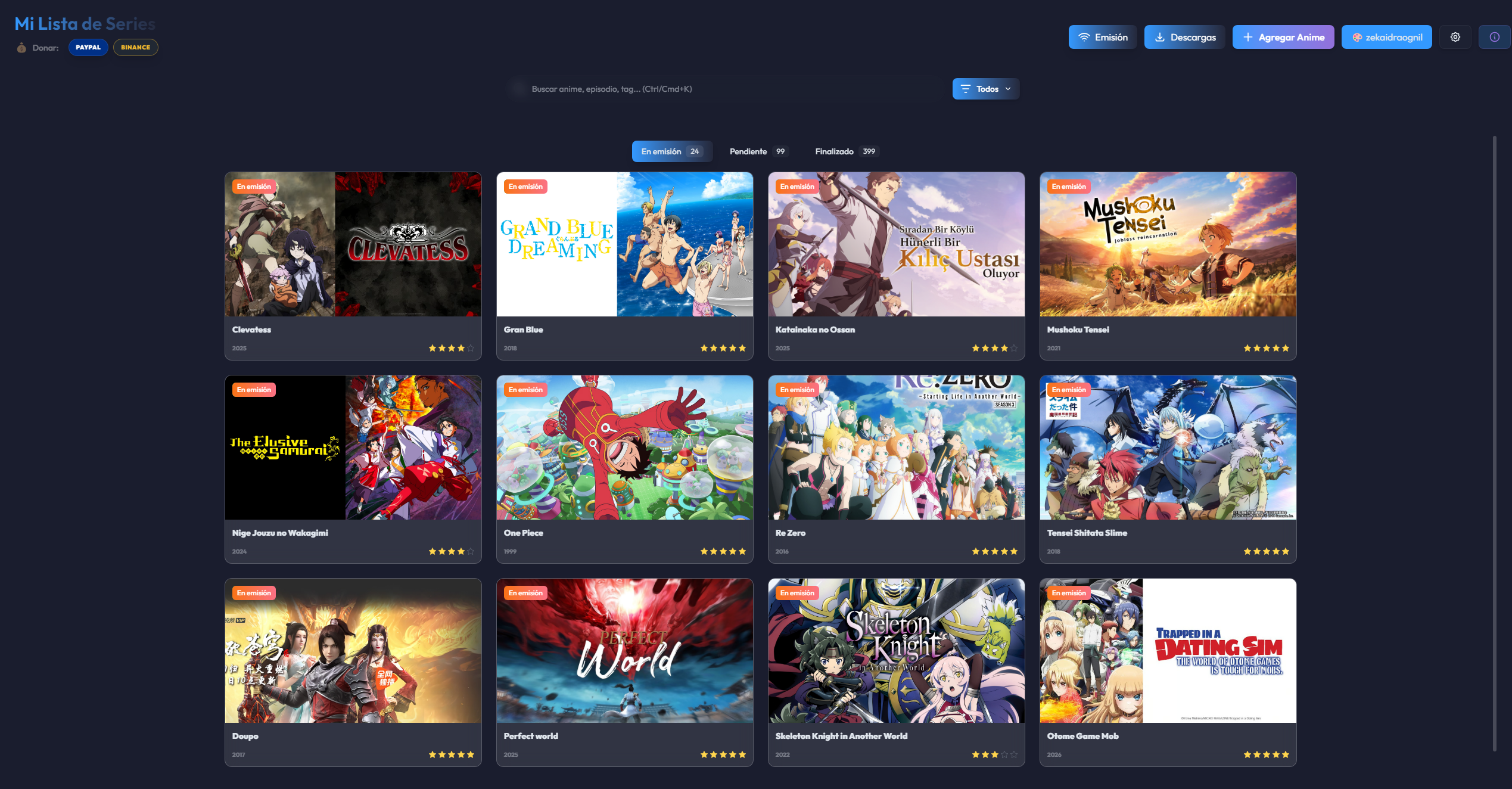1512x789 pixels.
Task: Click the En emisión badge on Clevatess
Action: pyautogui.click(x=254, y=187)
